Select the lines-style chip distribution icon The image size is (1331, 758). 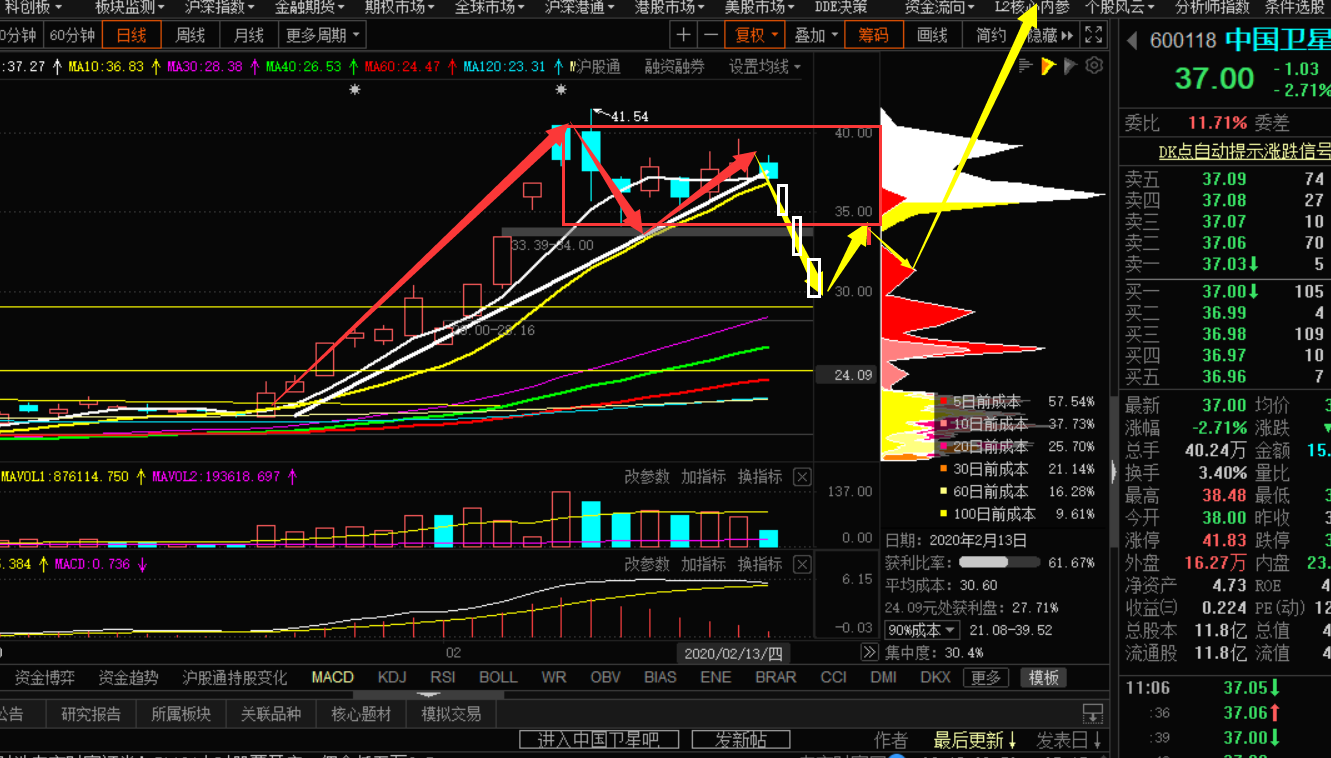click(1026, 66)
